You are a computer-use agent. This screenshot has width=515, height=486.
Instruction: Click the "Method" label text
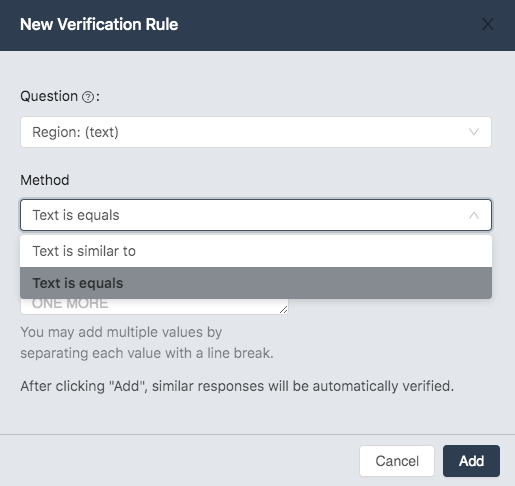click(45, 180)
